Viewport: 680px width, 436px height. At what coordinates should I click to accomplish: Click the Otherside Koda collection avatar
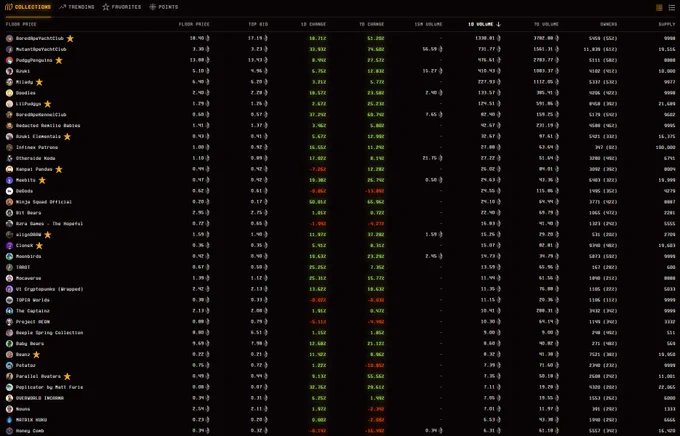click(10, 158)
